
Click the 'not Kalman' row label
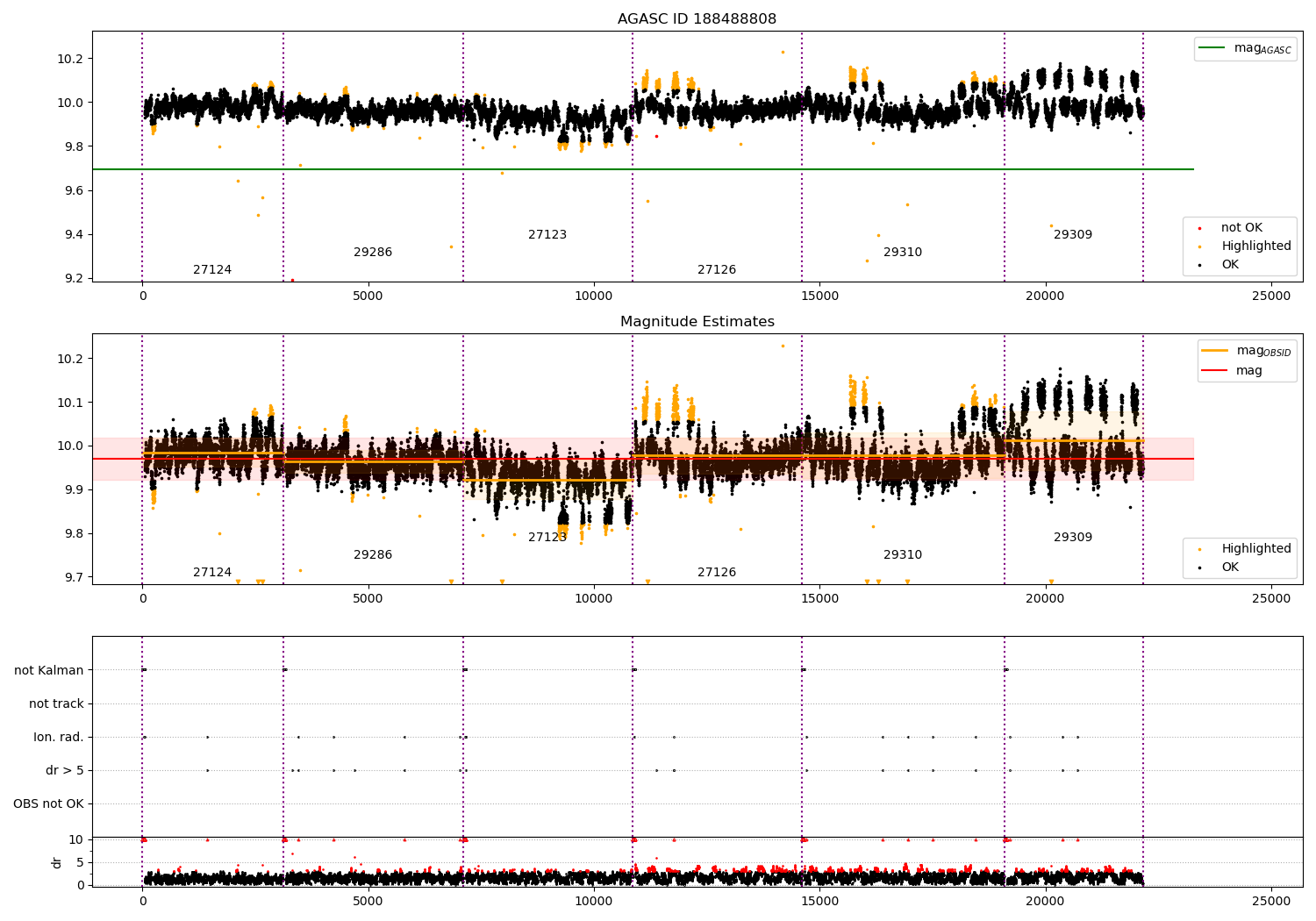49,671
